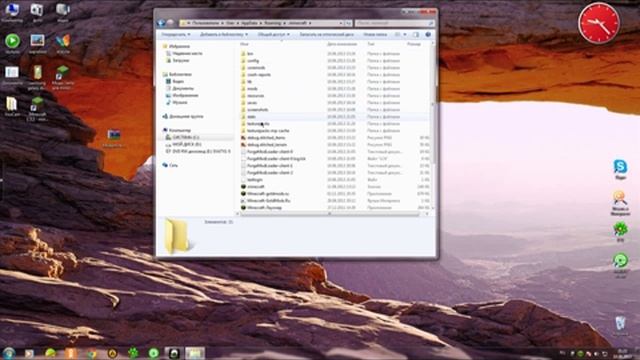Click the Roaming segment in the address bar
Viewport: 640px width, 360px height.
pyautogui.click(x=273, y=23)
